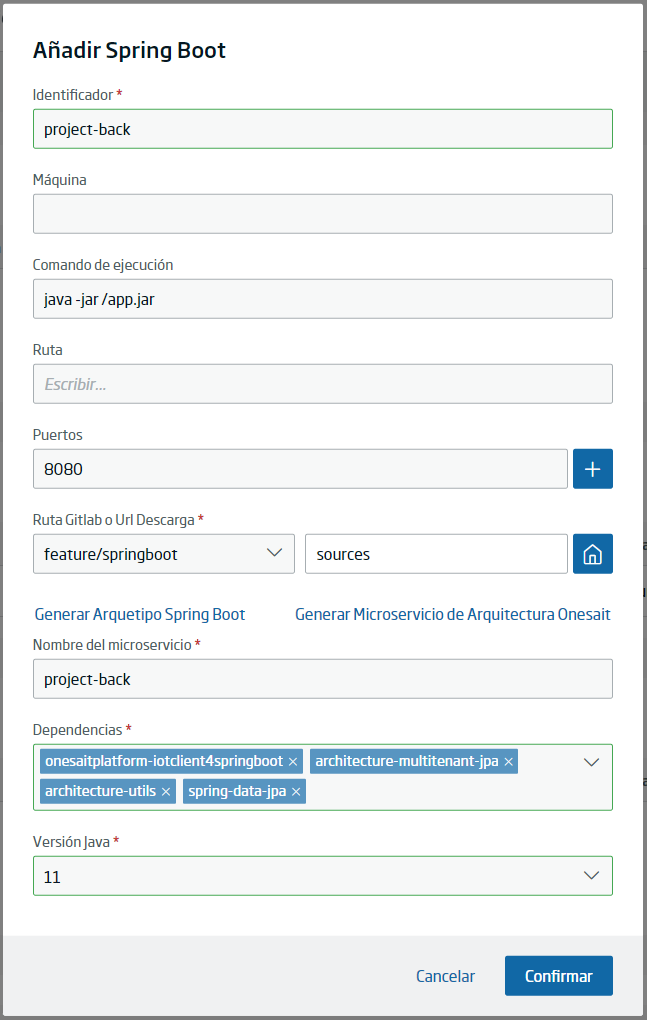The height and width of the screenshot is (1020, 647).
Task: Open the feature/springboot branch dropdown
Action: coord(164,554)
